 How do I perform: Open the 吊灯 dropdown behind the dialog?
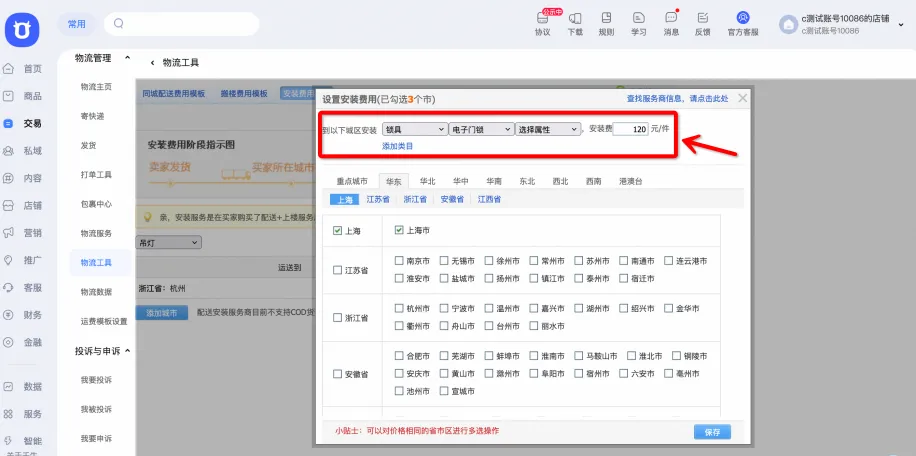point(168,242)
